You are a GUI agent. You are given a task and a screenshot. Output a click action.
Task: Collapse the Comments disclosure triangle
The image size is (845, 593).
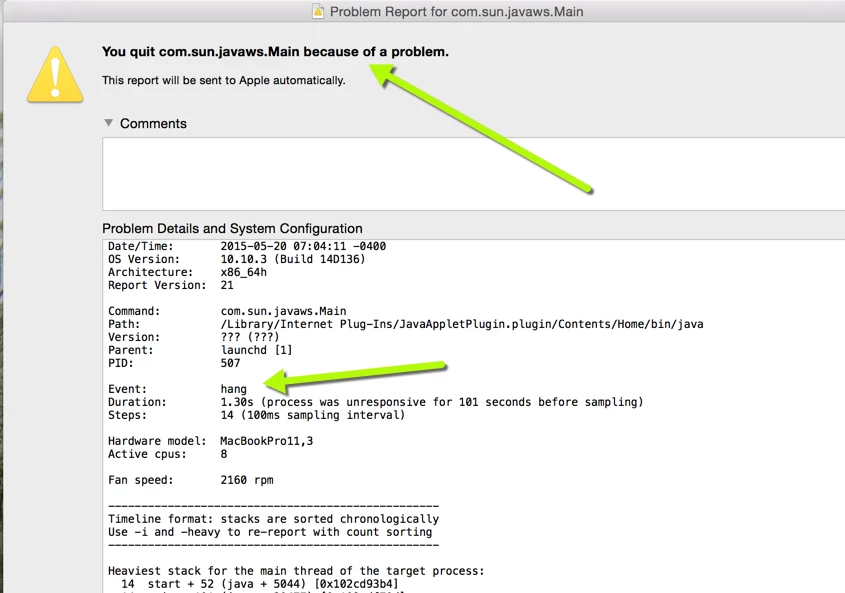(108, 123)
